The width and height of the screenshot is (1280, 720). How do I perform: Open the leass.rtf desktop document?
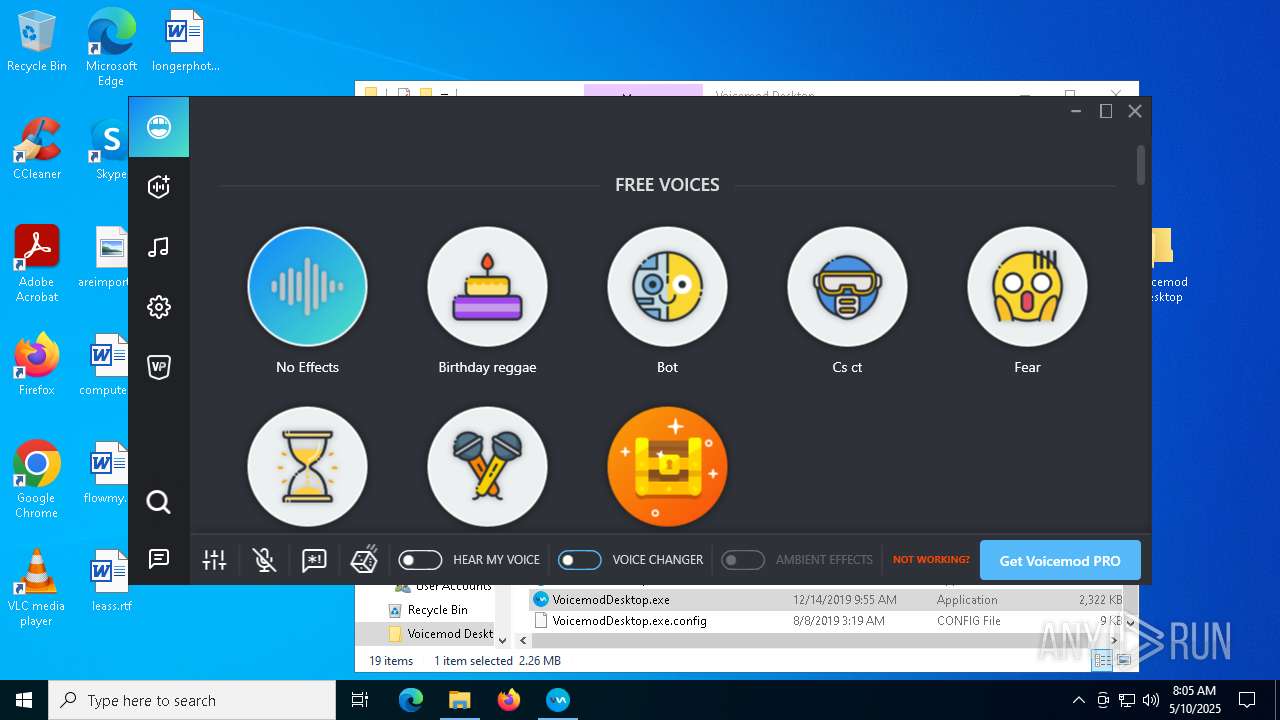[111, 581]
